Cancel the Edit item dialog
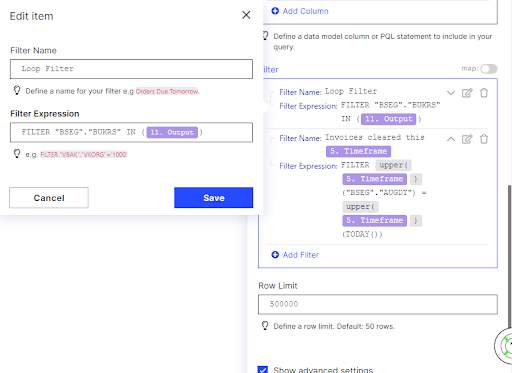The width and height of the screenshot is (512, 373). (49, 198)
